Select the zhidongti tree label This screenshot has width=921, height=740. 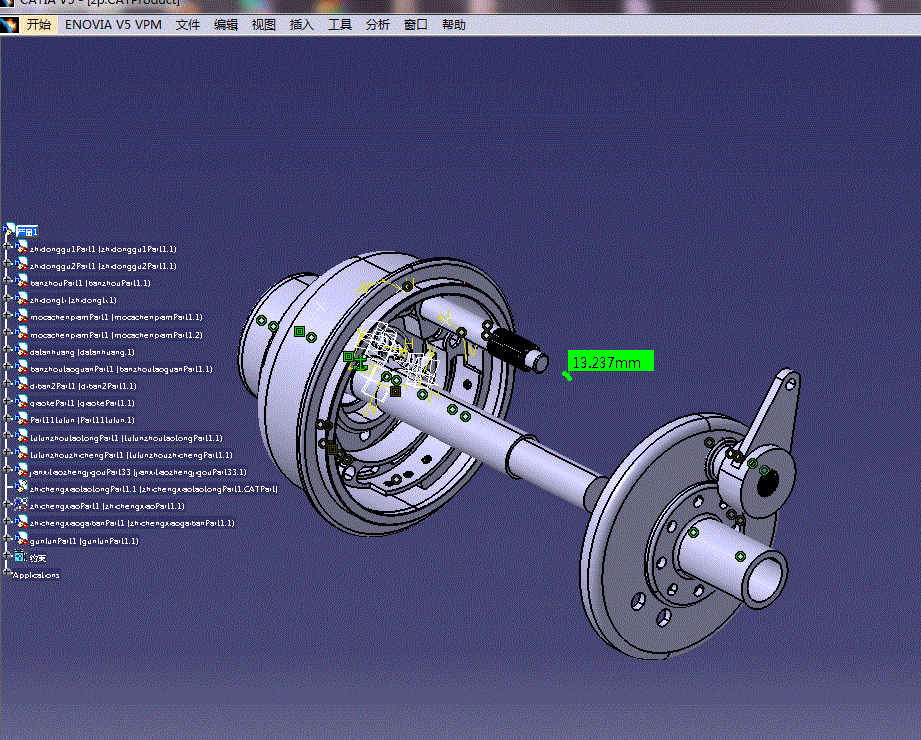coord(73,300)
